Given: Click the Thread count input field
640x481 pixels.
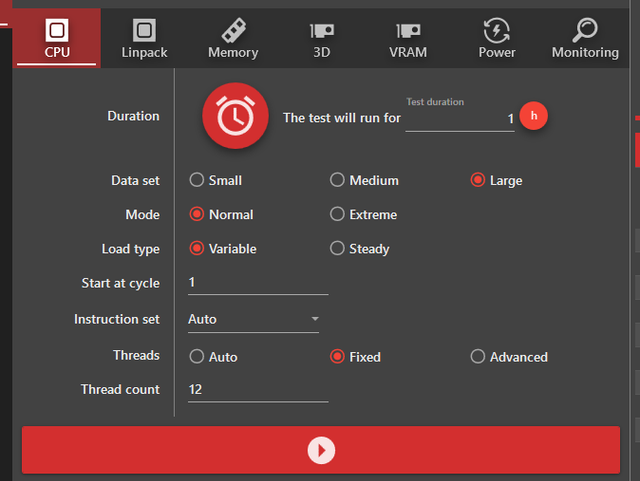Looking at the screenshot, I should [257, 389].
